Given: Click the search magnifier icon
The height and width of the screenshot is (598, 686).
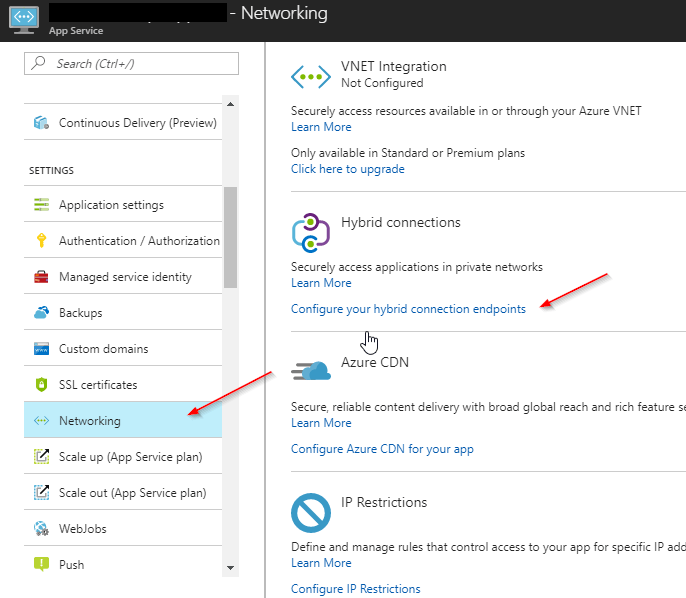Looking at the screenshot, I should [x=39, y=63].
